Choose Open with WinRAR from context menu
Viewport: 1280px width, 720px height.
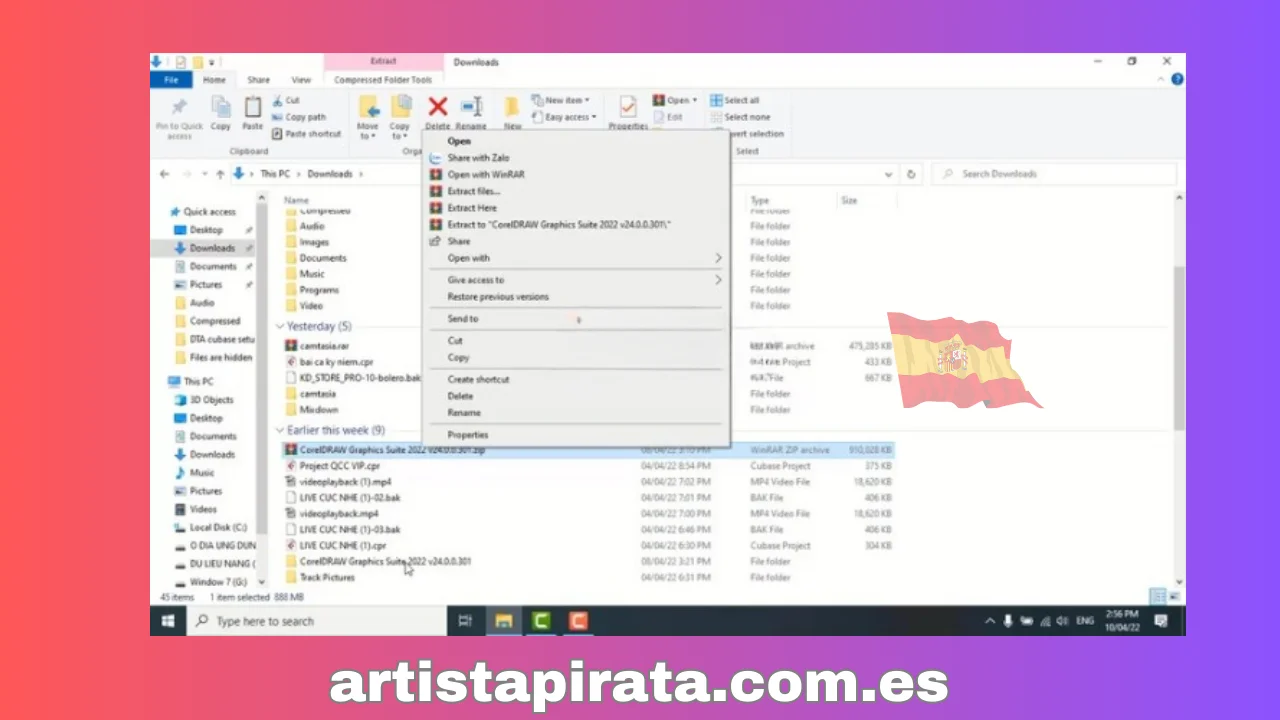485,174
